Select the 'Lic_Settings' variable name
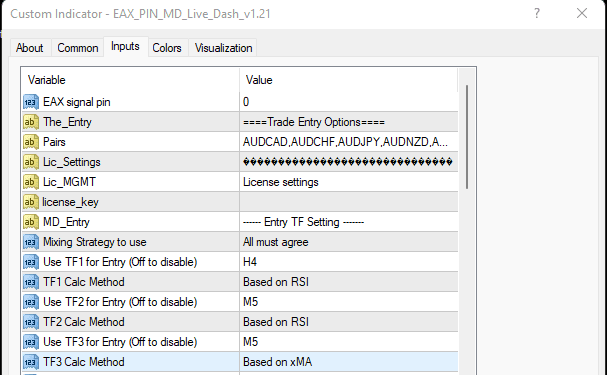 point(72,162)
